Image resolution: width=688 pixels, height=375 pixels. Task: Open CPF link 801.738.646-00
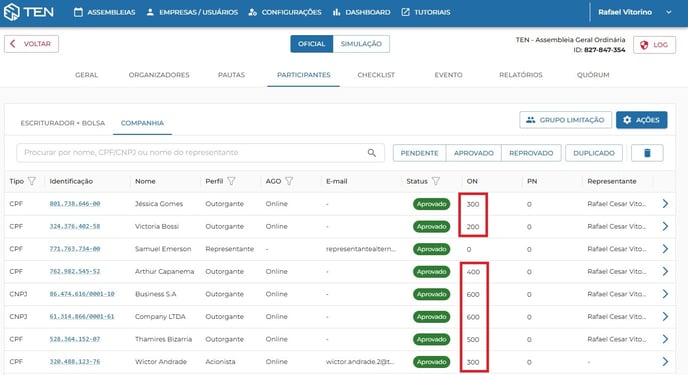75,204
